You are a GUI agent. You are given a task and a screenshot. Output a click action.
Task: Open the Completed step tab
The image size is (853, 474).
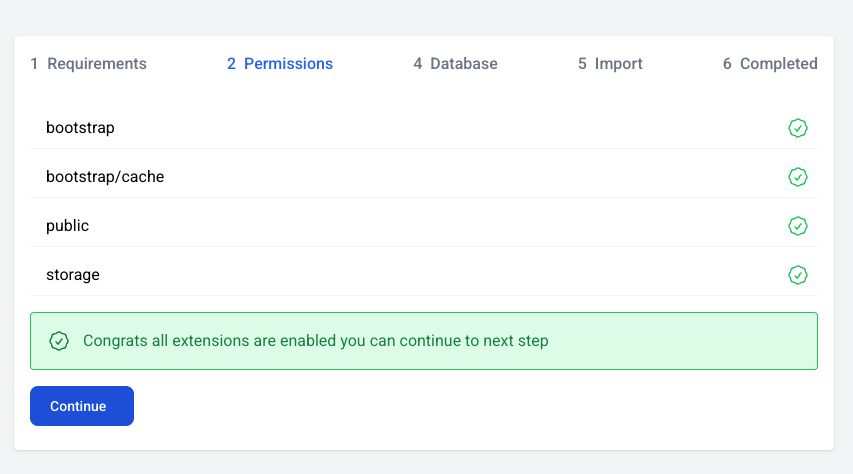tap(770, 64)
